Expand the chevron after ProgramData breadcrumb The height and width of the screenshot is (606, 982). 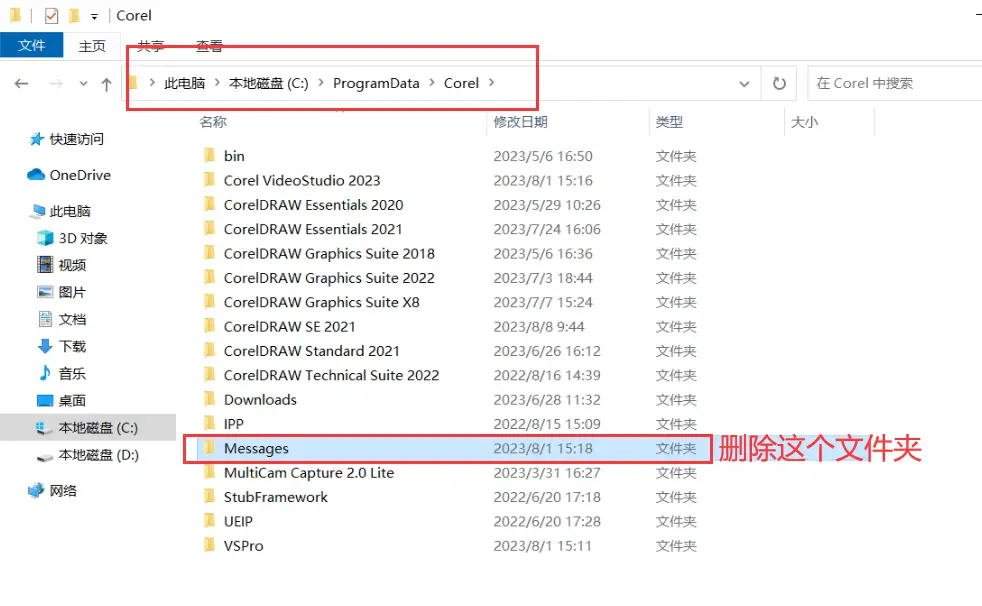tap(432, 83)
